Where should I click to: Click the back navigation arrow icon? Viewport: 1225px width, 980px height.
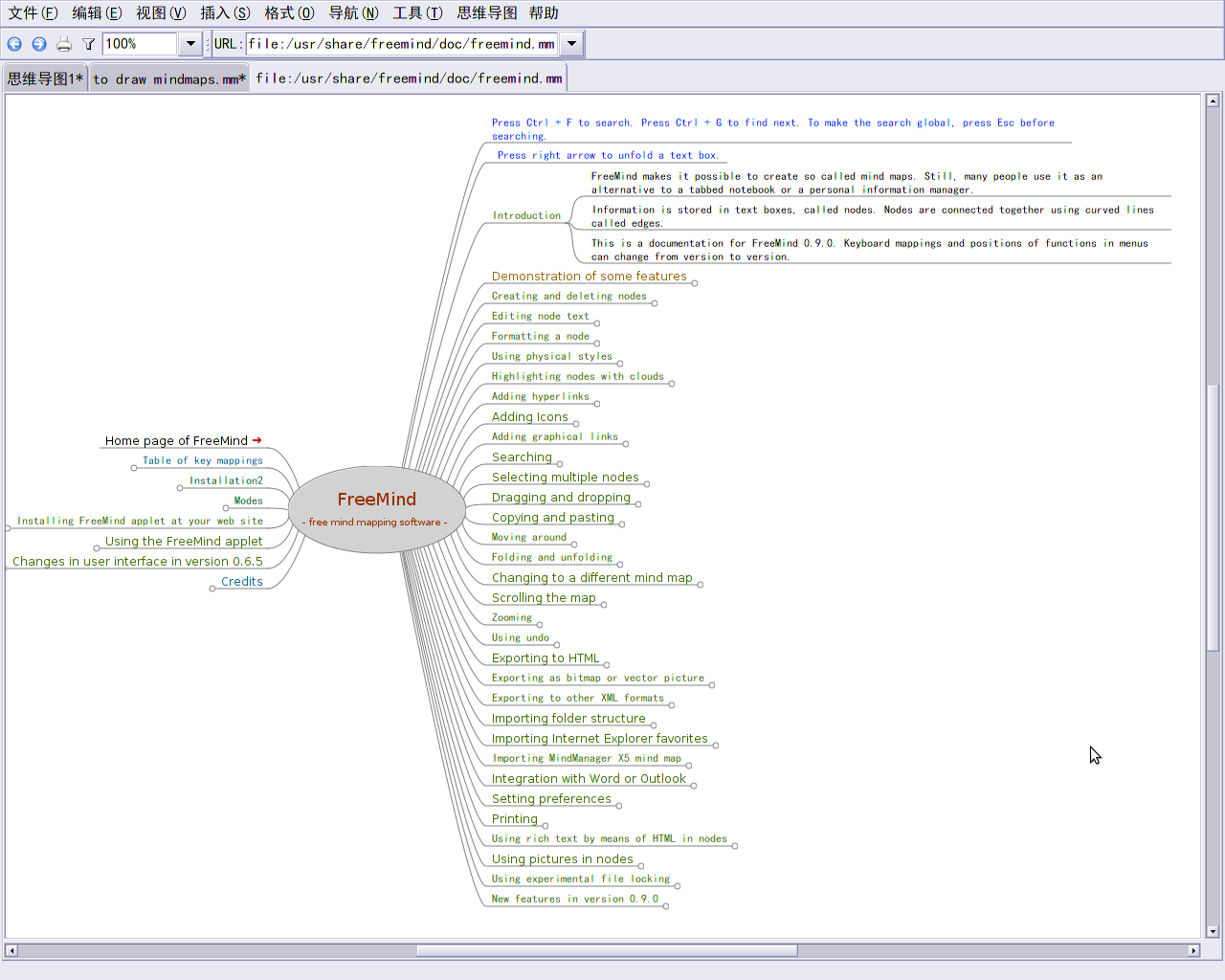pyautogui.click(x=14, y=44)
